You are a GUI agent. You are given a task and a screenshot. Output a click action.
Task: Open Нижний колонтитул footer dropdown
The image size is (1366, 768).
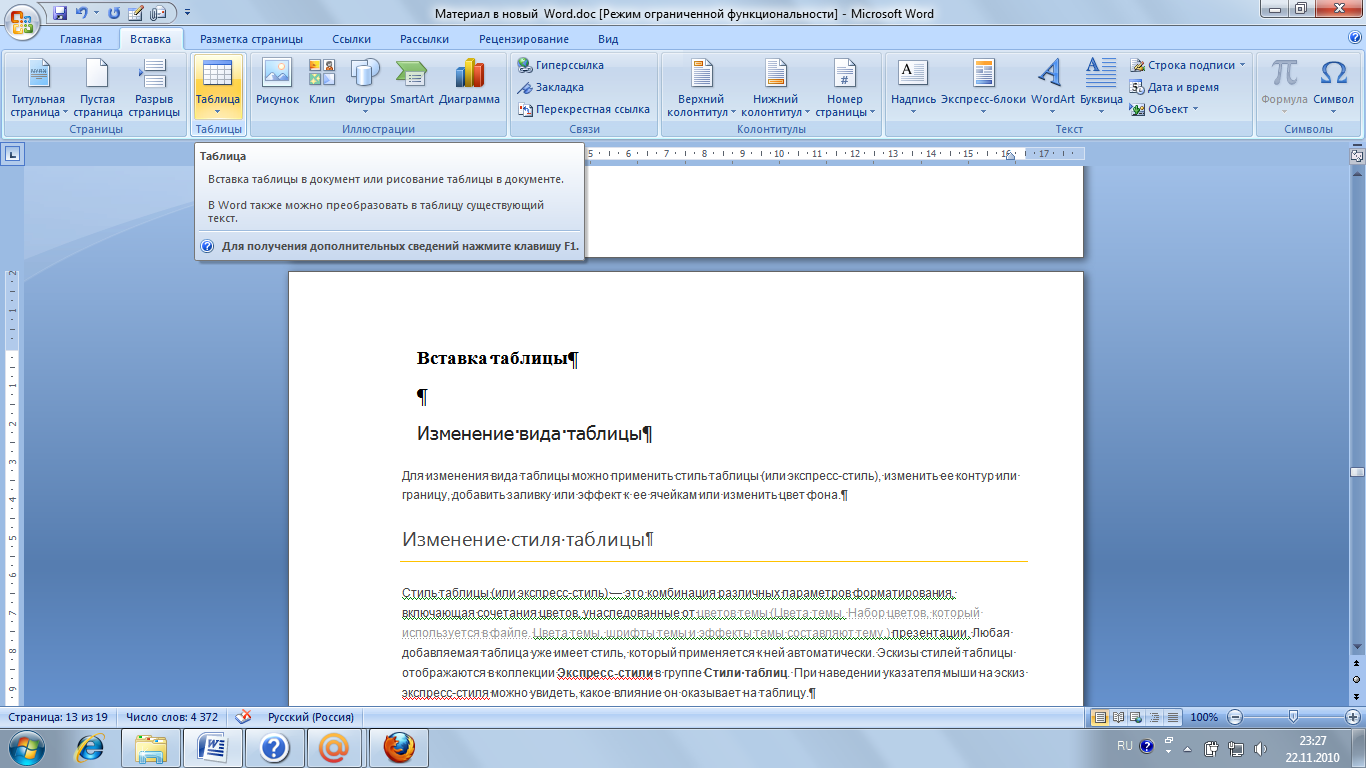coord(775,88)
